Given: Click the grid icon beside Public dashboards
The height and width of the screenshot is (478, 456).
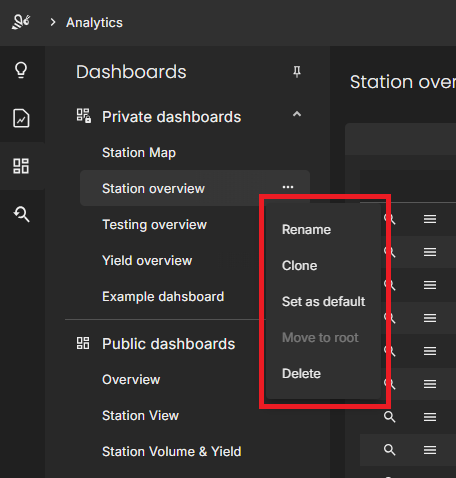Looking at the screenshot, I should 83,343.
